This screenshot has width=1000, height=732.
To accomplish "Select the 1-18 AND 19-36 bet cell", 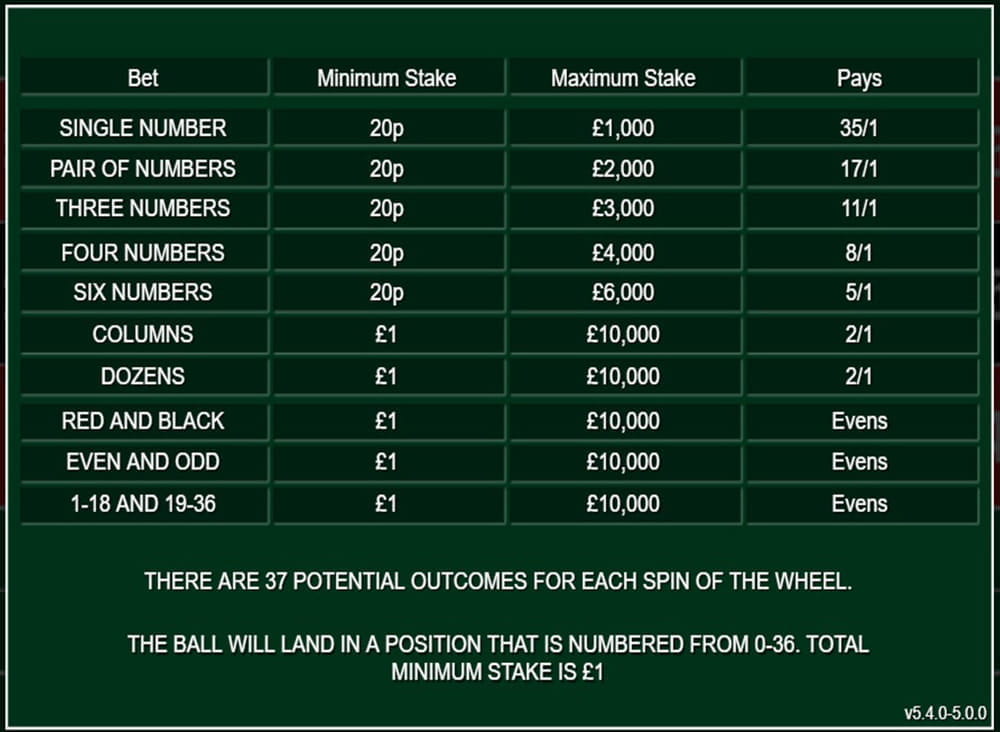I will 143,504.
